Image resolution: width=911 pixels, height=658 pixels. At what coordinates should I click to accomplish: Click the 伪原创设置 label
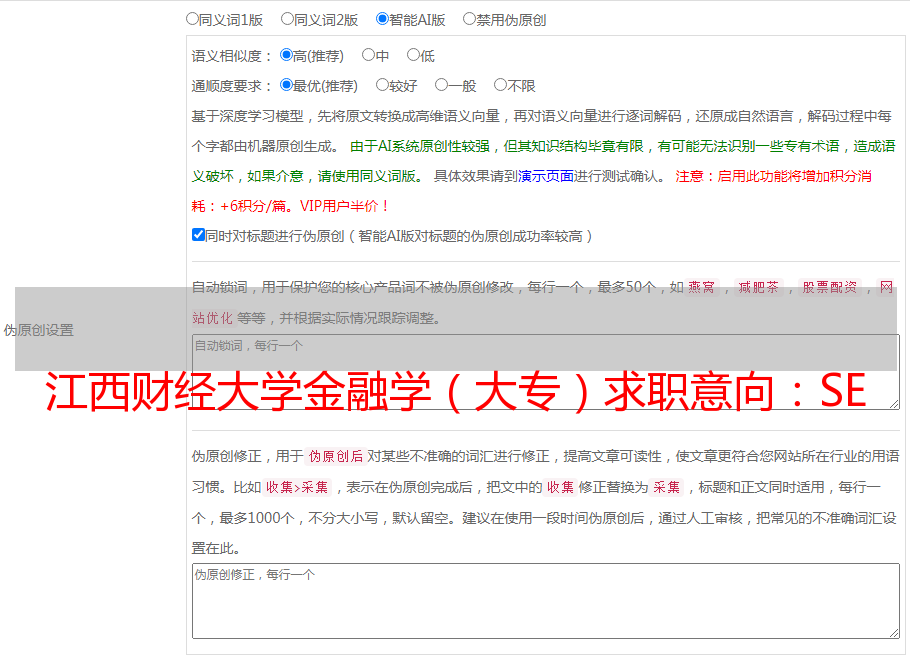point(38,330)
